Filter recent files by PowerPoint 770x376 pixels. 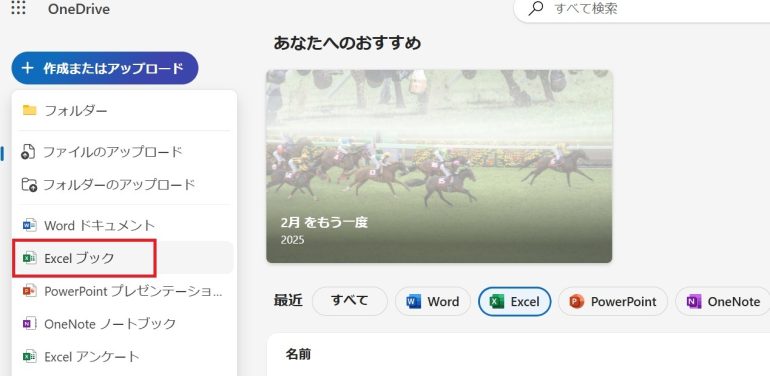click(613, 301)
